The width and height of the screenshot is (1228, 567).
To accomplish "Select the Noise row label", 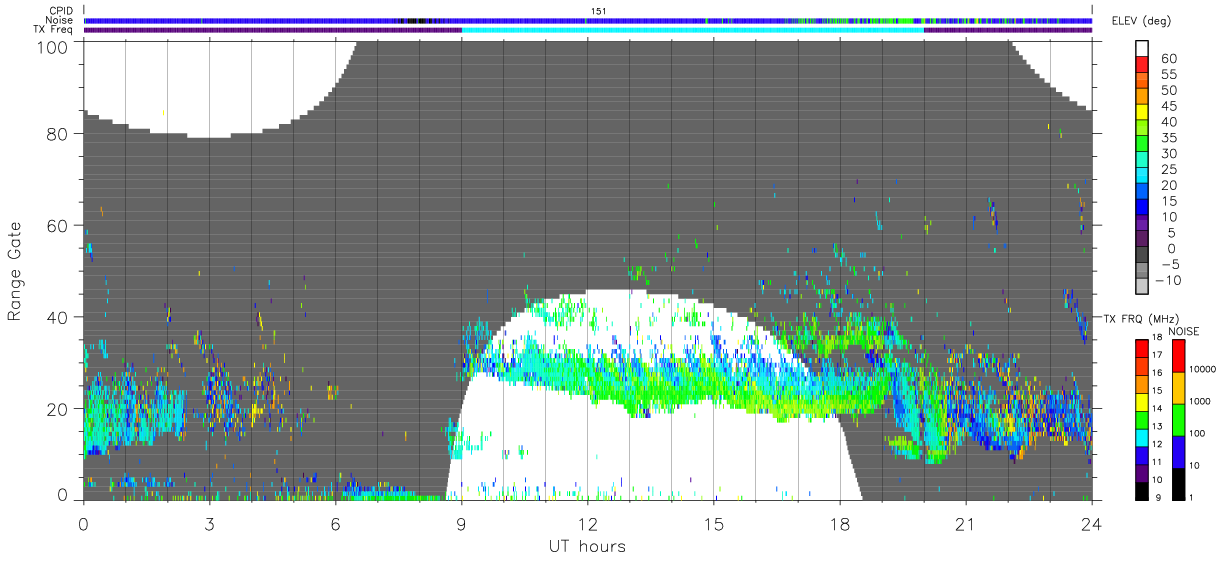I will 59,20.
